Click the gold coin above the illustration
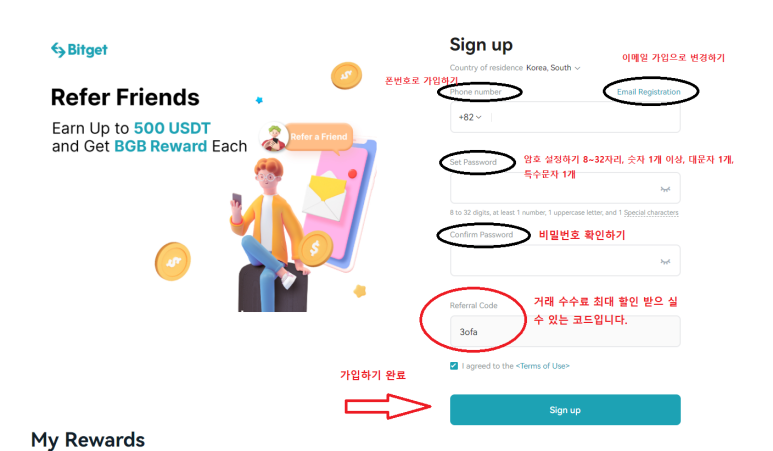 click(346, 75)
